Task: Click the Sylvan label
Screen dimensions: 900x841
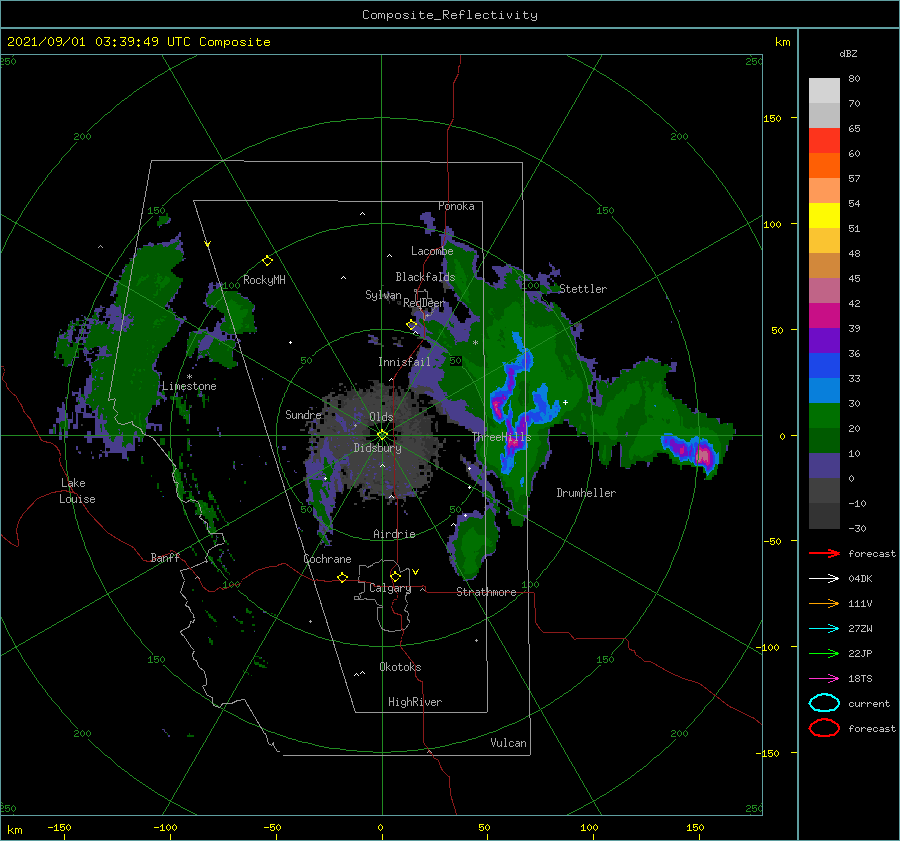Action: [x=383, y=295]
